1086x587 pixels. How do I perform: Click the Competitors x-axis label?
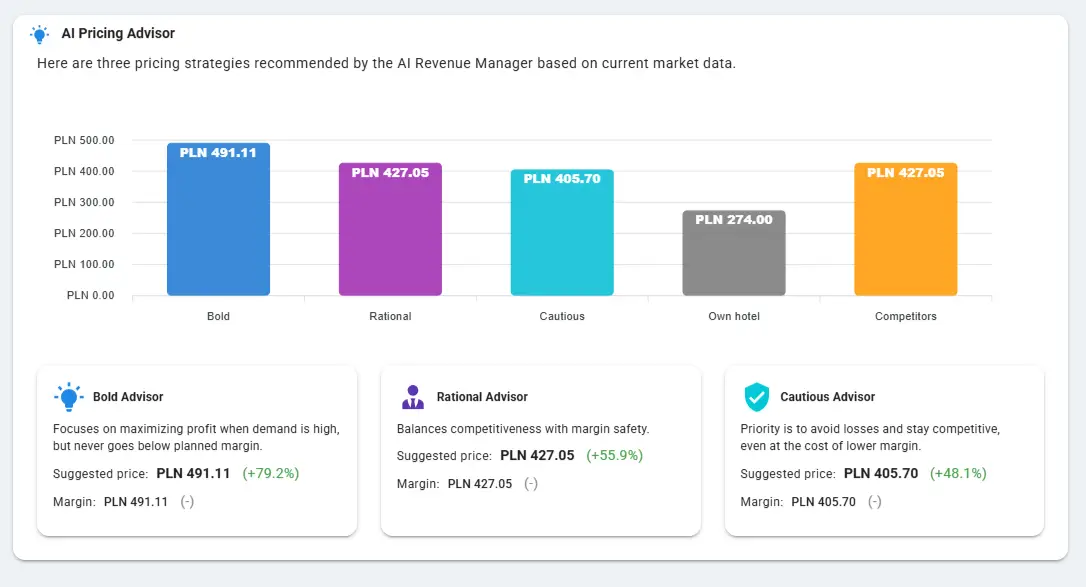pos(906,316)
